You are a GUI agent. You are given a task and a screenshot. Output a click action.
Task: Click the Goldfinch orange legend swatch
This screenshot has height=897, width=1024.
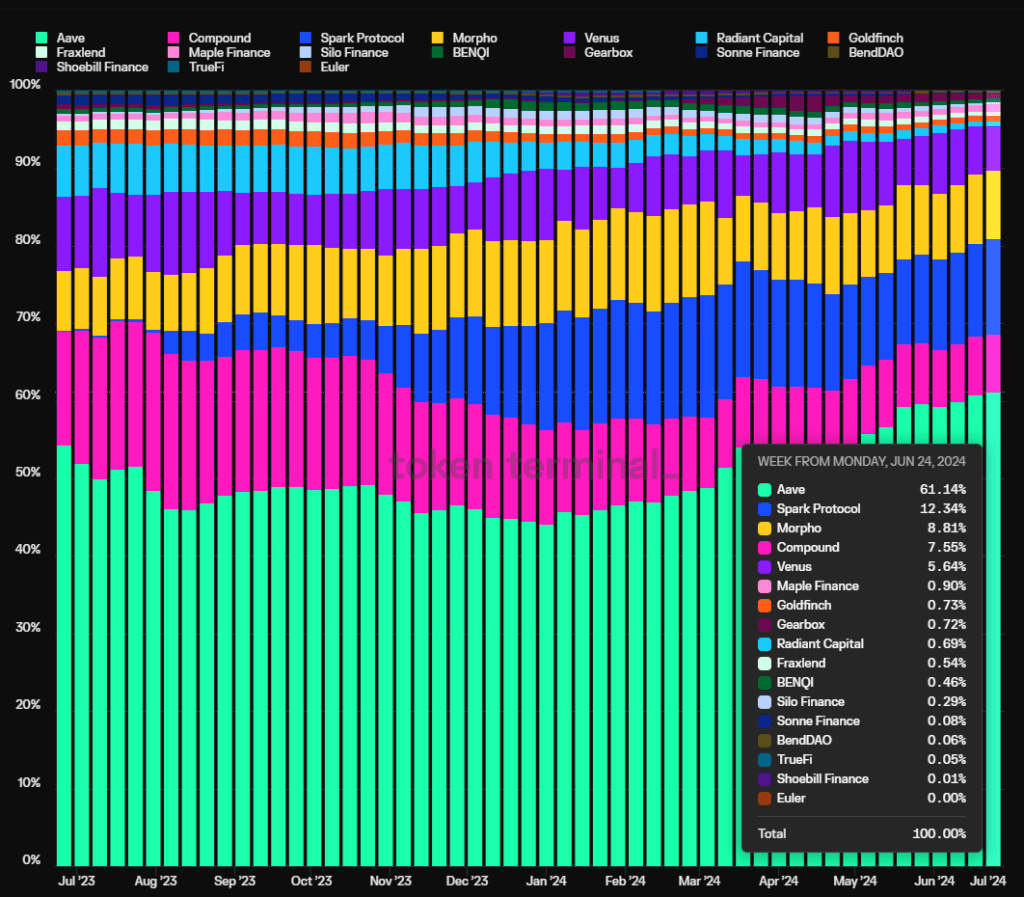[833, 38]
